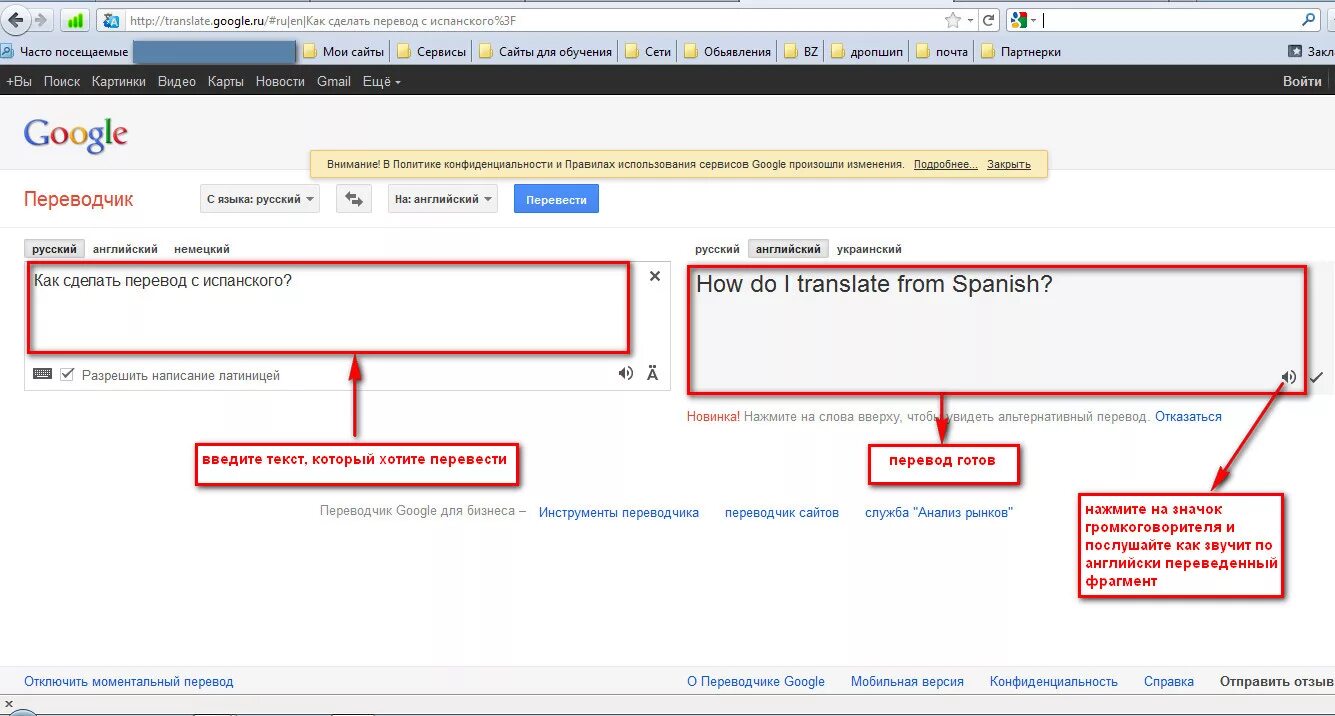Go forward with the browser forward arrow
Viewport: 1335px width, 716px height.
[x=41, y=20]
